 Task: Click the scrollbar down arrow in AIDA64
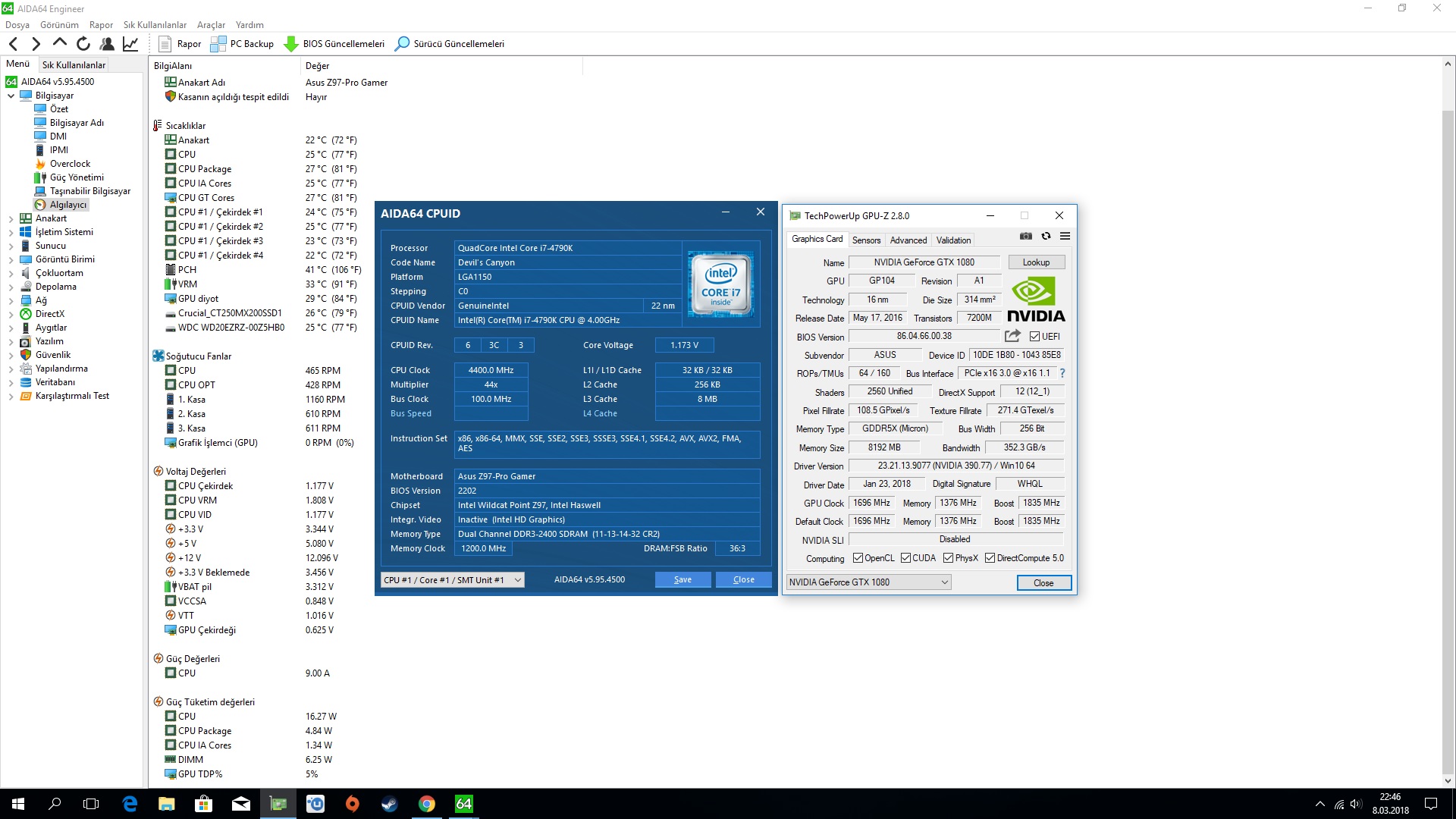1448,780
